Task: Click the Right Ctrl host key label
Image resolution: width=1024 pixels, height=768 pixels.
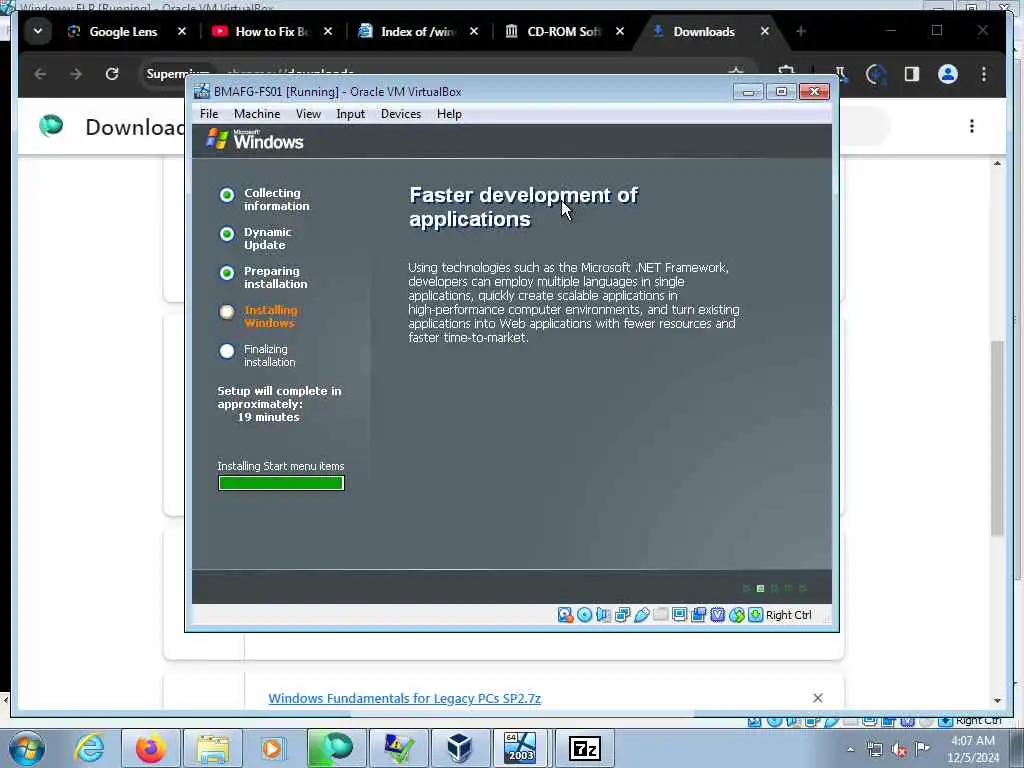Action: coord(788,615)
